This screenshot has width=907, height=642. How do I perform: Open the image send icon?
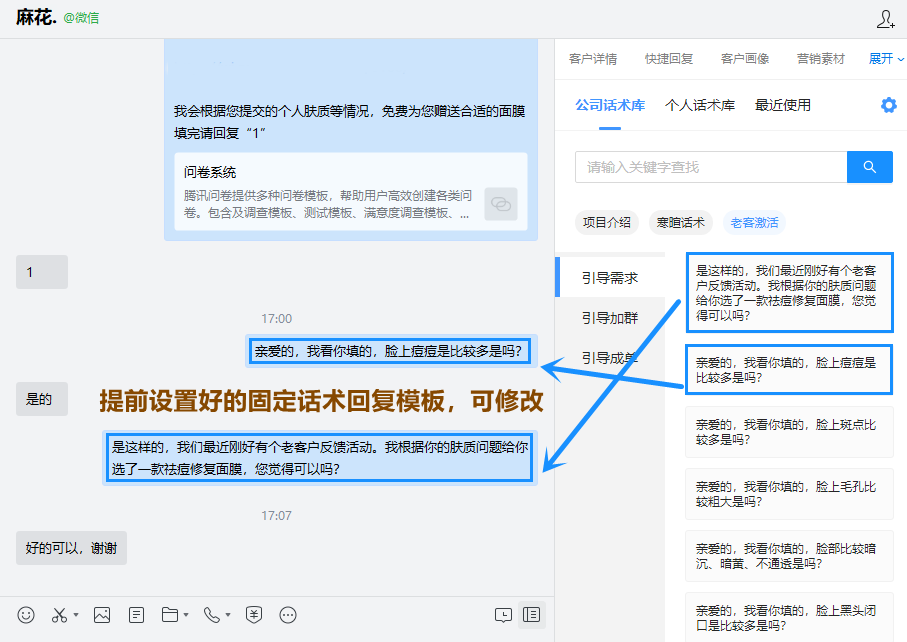click(101, 615)
